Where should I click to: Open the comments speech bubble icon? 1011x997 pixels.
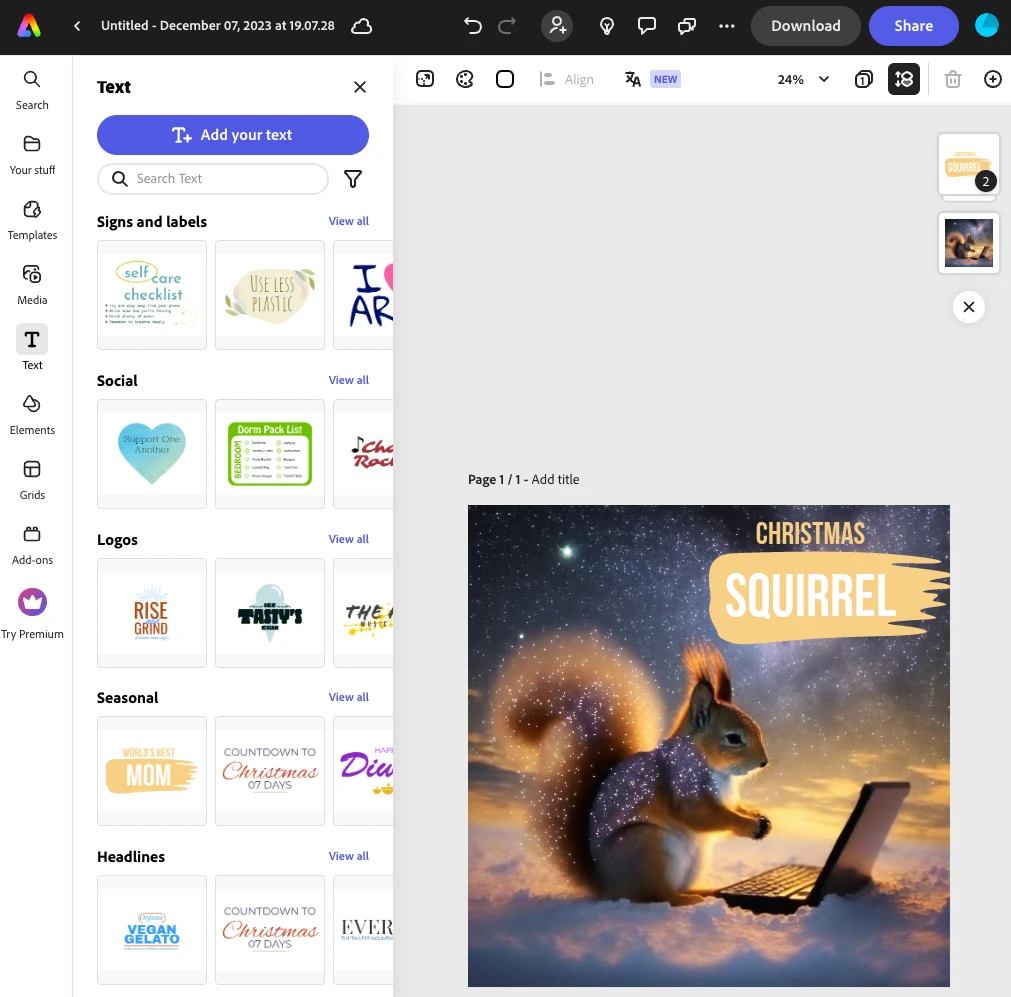(x=647, y=26)
